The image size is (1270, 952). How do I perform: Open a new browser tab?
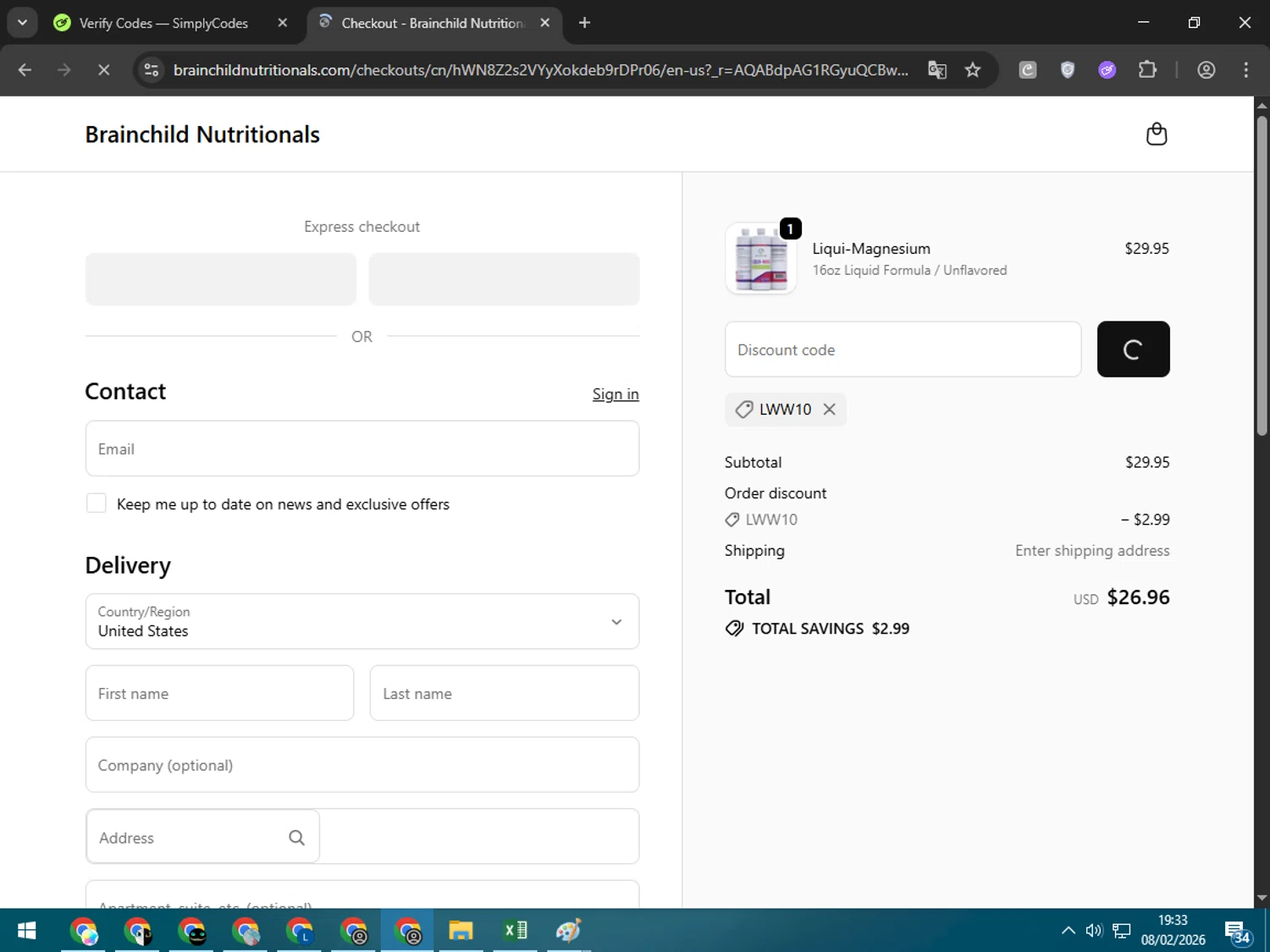click(584, 23)
